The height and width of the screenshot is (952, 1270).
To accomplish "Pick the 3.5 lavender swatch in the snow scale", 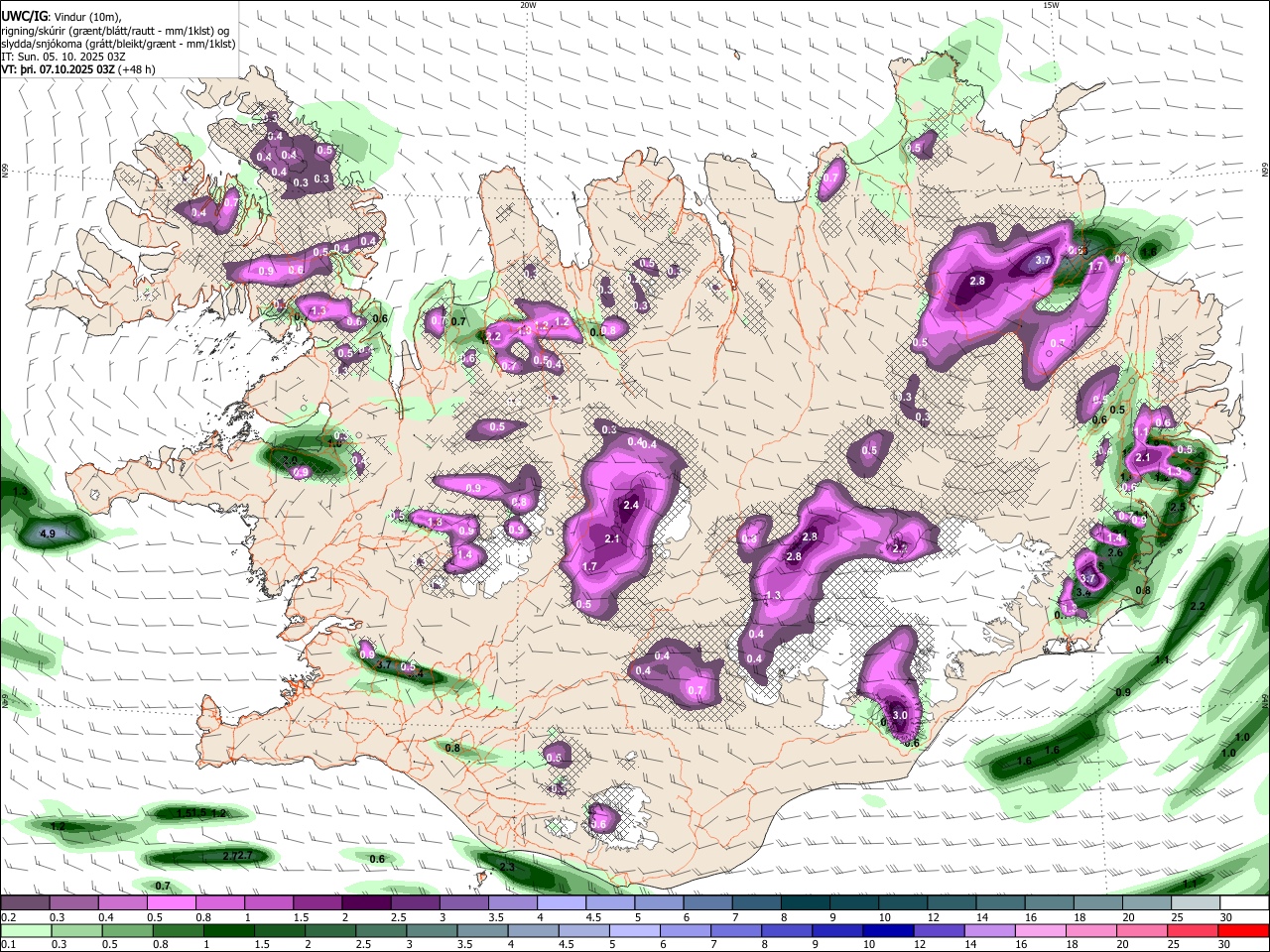I will (x=511, y=903).
